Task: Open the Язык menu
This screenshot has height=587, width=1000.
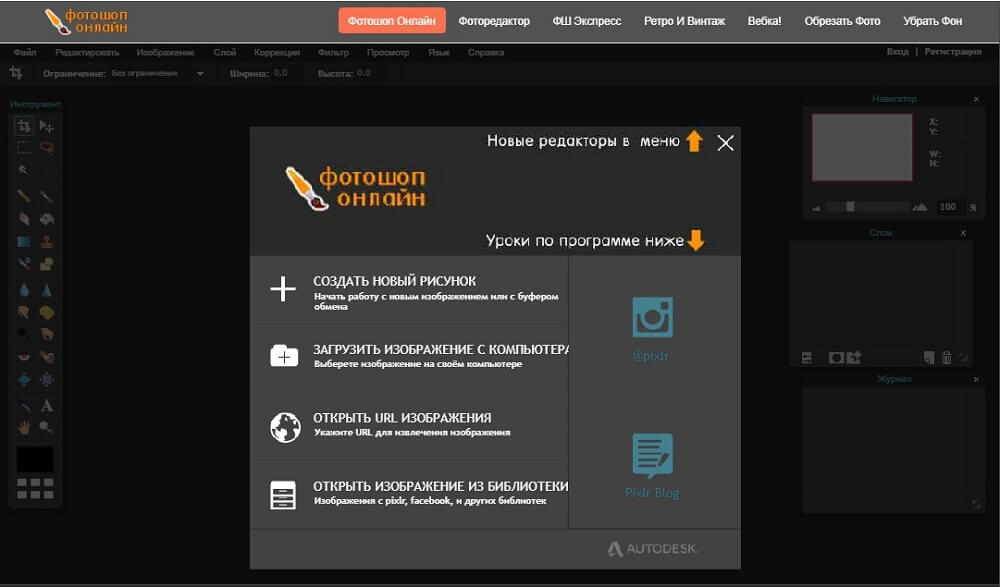Action: pos(439,52)
